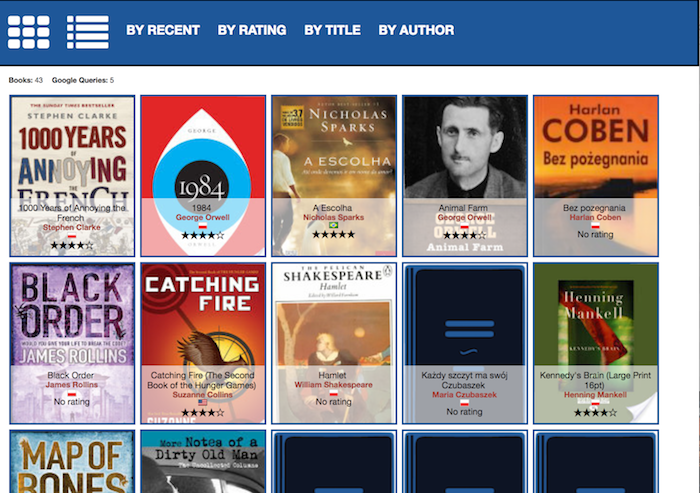Click the title text 'Animal Farm'

coord(463,208)
